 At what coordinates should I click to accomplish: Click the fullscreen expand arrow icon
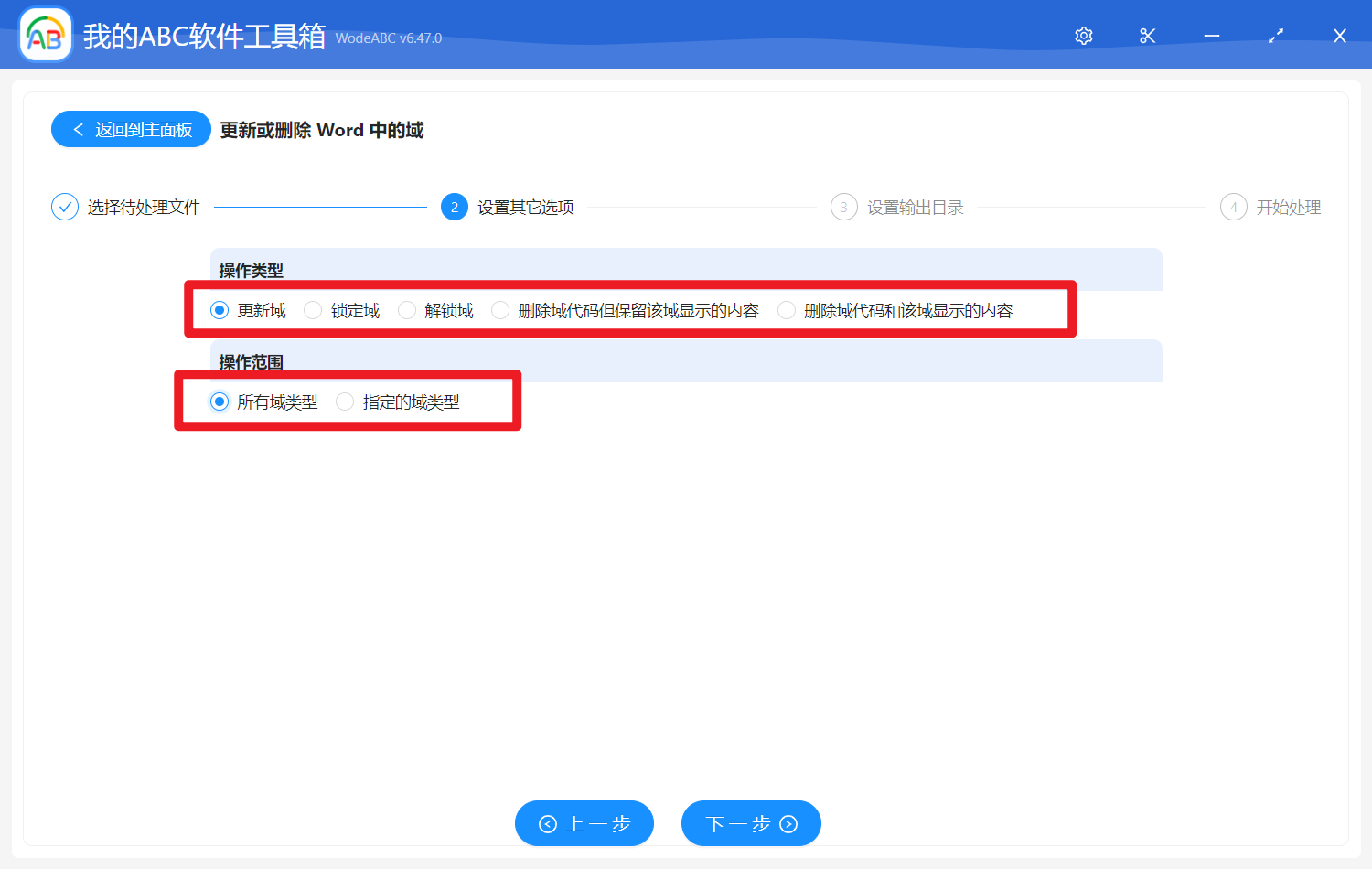pos(1275,35)
